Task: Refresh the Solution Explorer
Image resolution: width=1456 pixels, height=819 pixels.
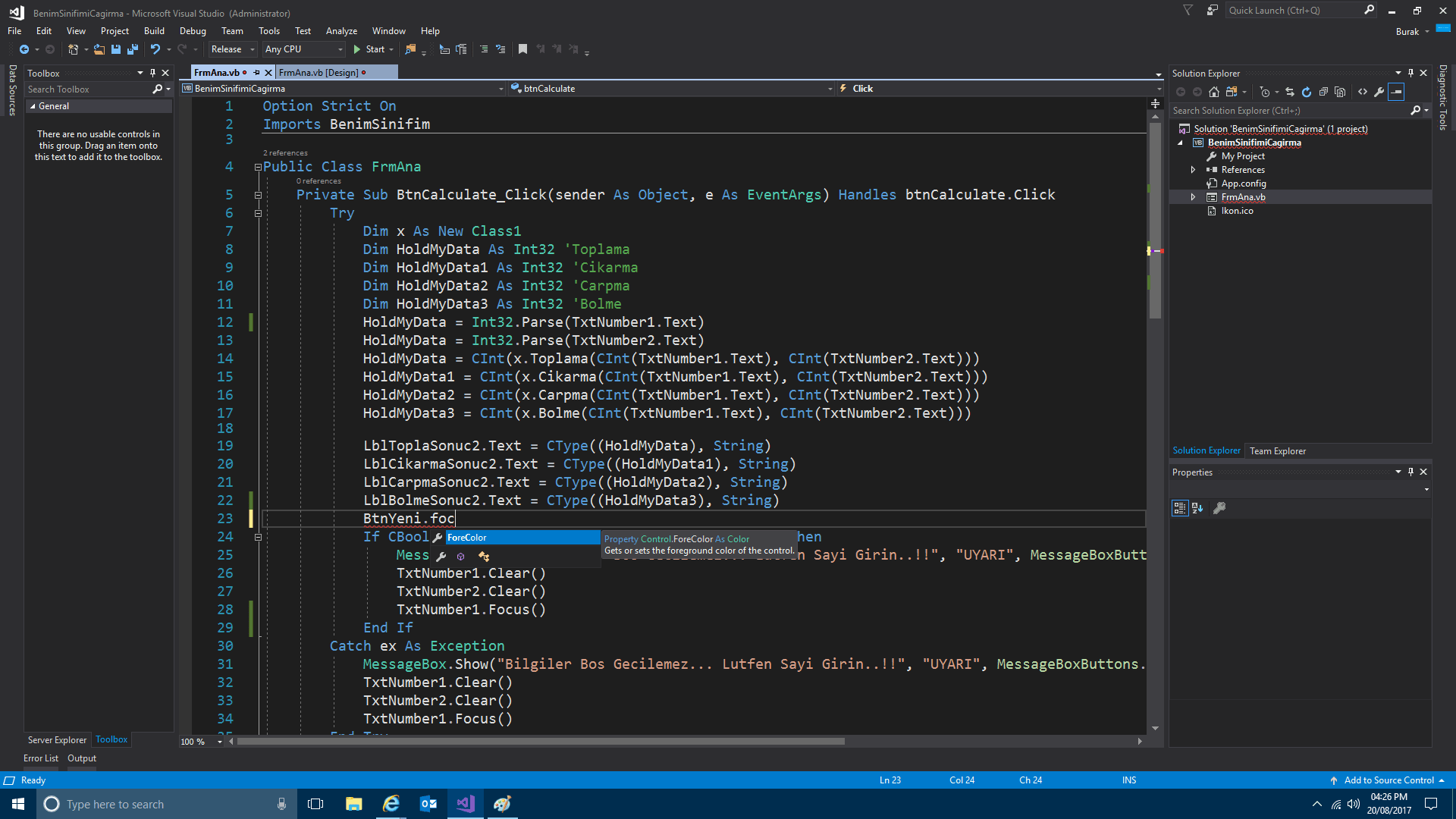Action: coord(1307,92)
